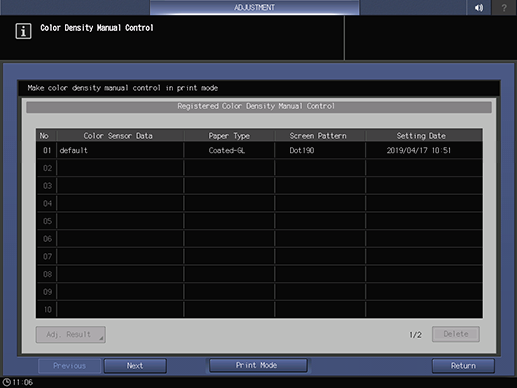517x388 pixels.
Task: Click the 'Paper Type' column header
Action: 229,136
